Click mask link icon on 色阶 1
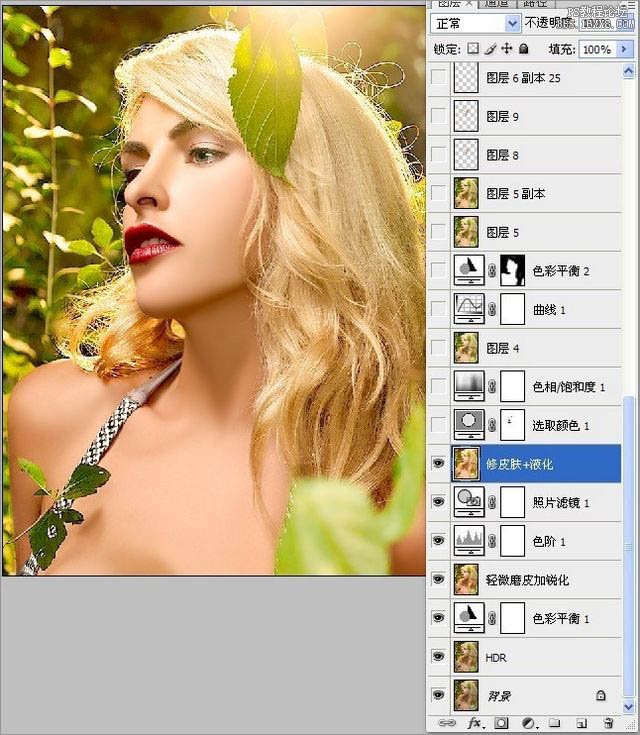The height and width of the screenshot is (735, 640). (x=492, y=540)
